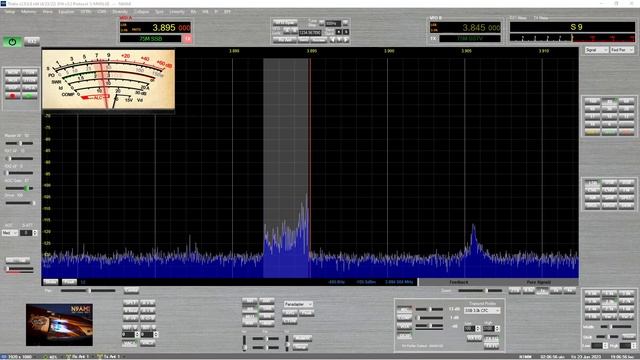Move the Master AF volume slider
This screenshot has height=360, width=640.
tap(19, 143)
